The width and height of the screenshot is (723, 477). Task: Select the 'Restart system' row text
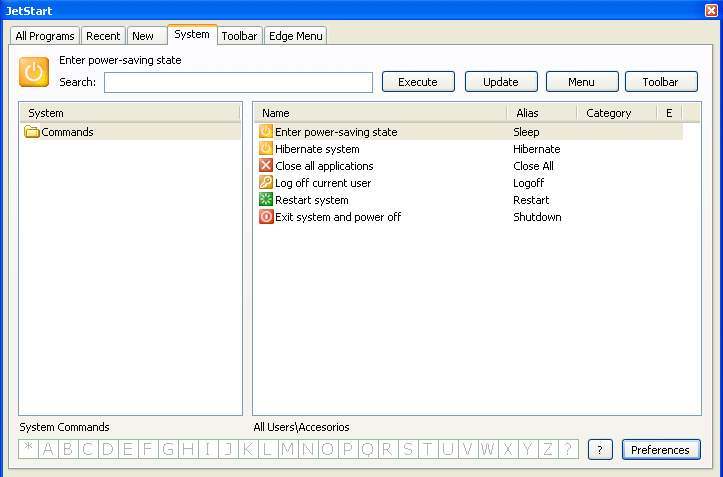tap(312, 200)
